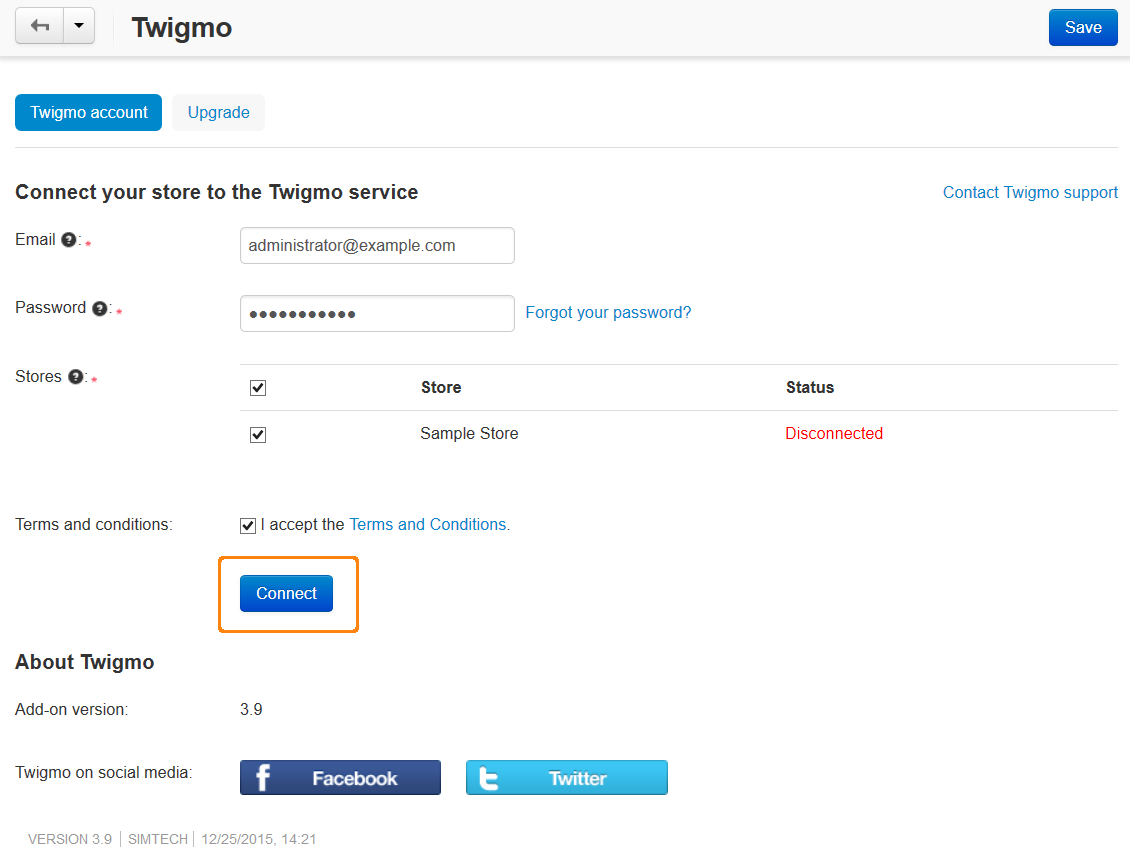Click the Twigmo page title

tap(182, 28)
